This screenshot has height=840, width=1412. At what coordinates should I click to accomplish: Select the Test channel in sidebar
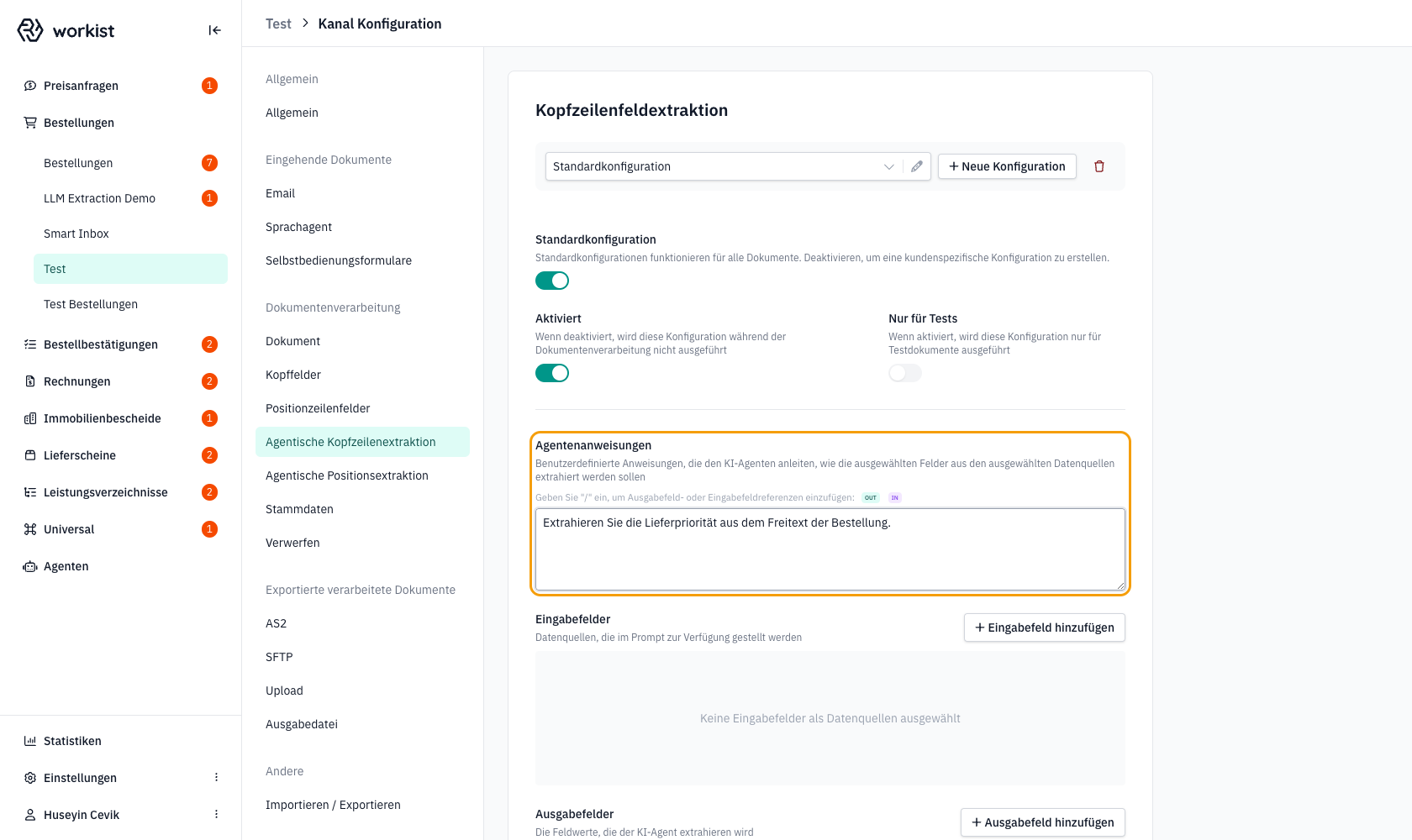pyautogui.click(x=130, y=269)
